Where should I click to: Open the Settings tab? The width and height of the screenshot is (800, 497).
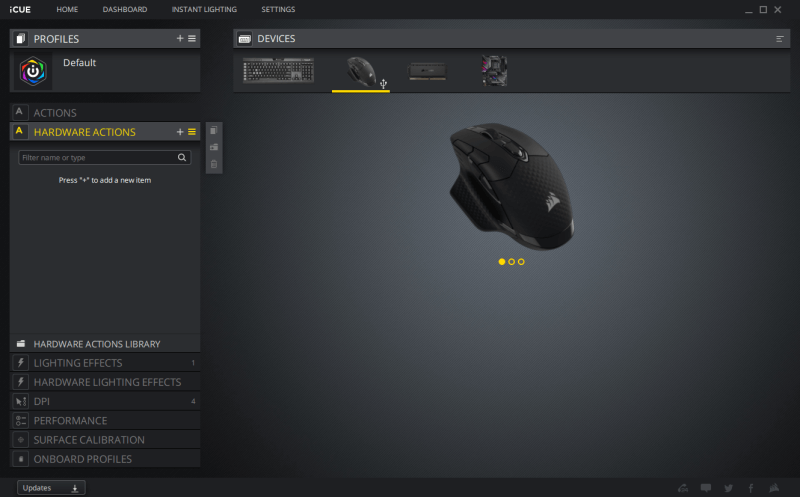point(278,9)
